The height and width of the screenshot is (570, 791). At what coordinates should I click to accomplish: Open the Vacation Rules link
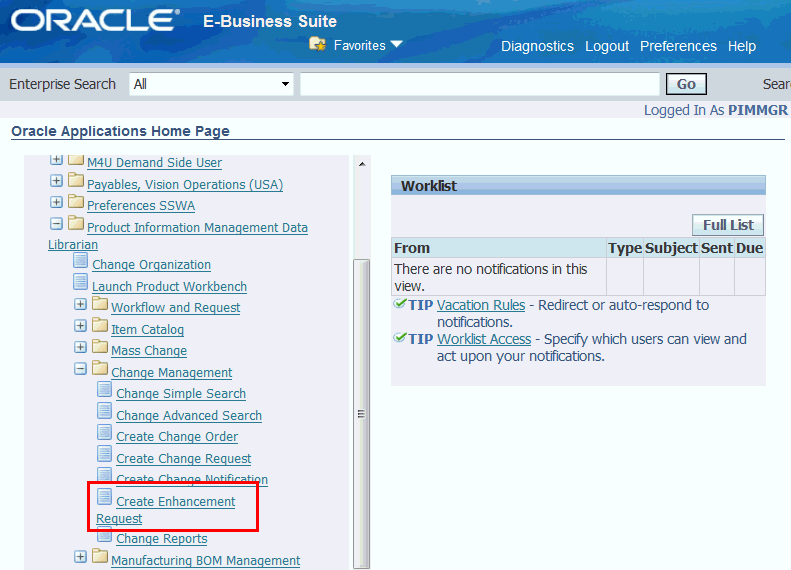tap(481, 305)
